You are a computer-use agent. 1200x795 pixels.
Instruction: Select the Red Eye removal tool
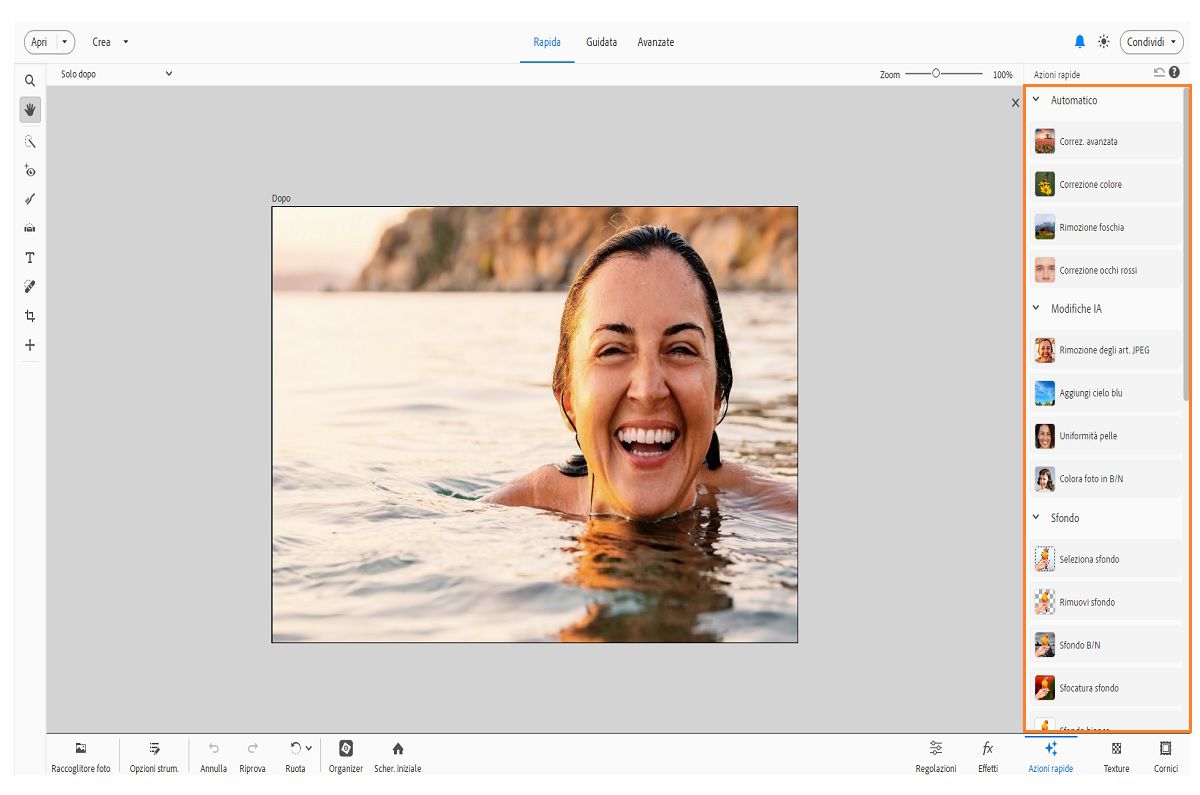click(30, 171)
